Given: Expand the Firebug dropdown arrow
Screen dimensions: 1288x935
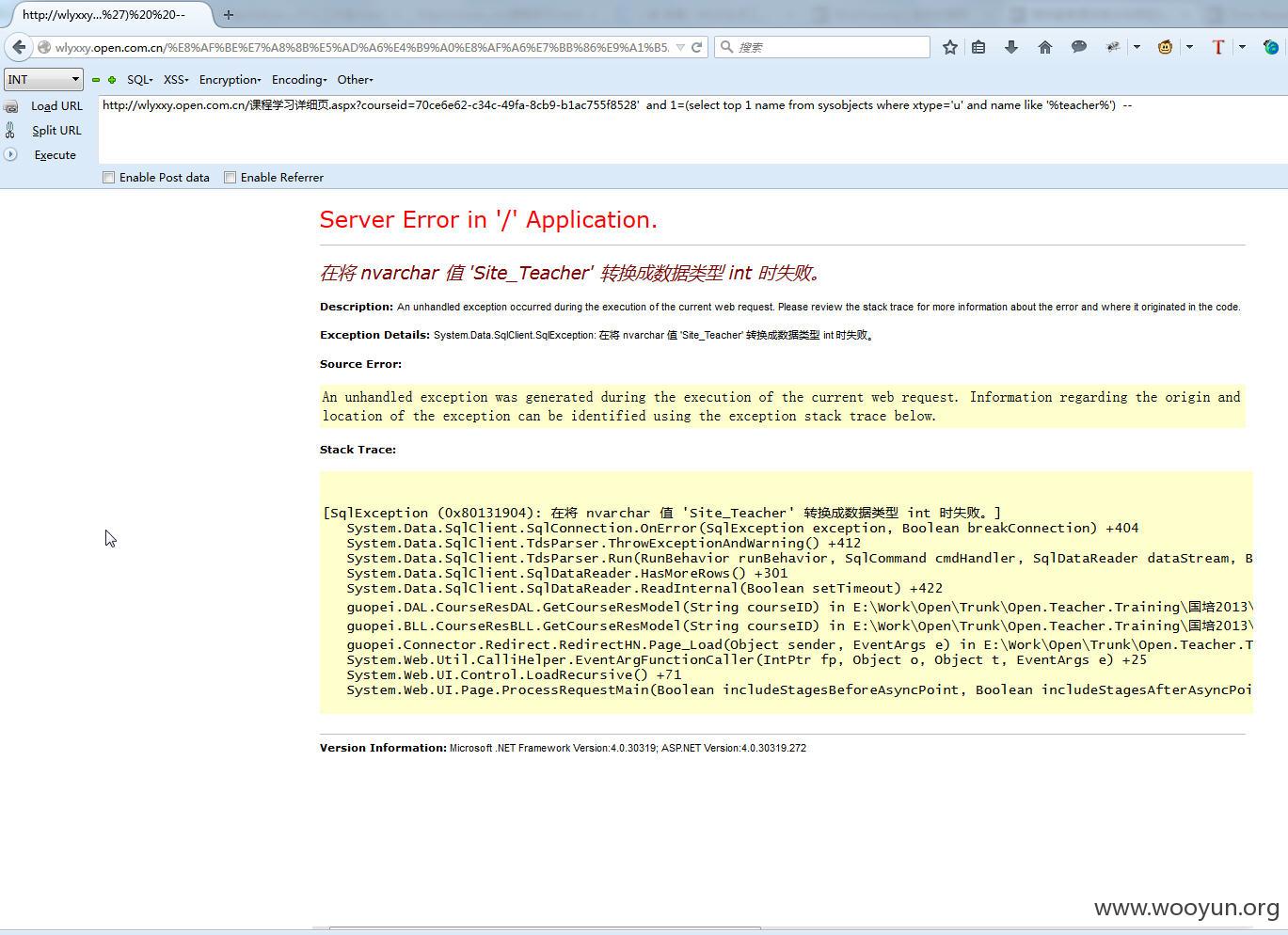Looking at the screenshot, I should tap(1137, 47).
